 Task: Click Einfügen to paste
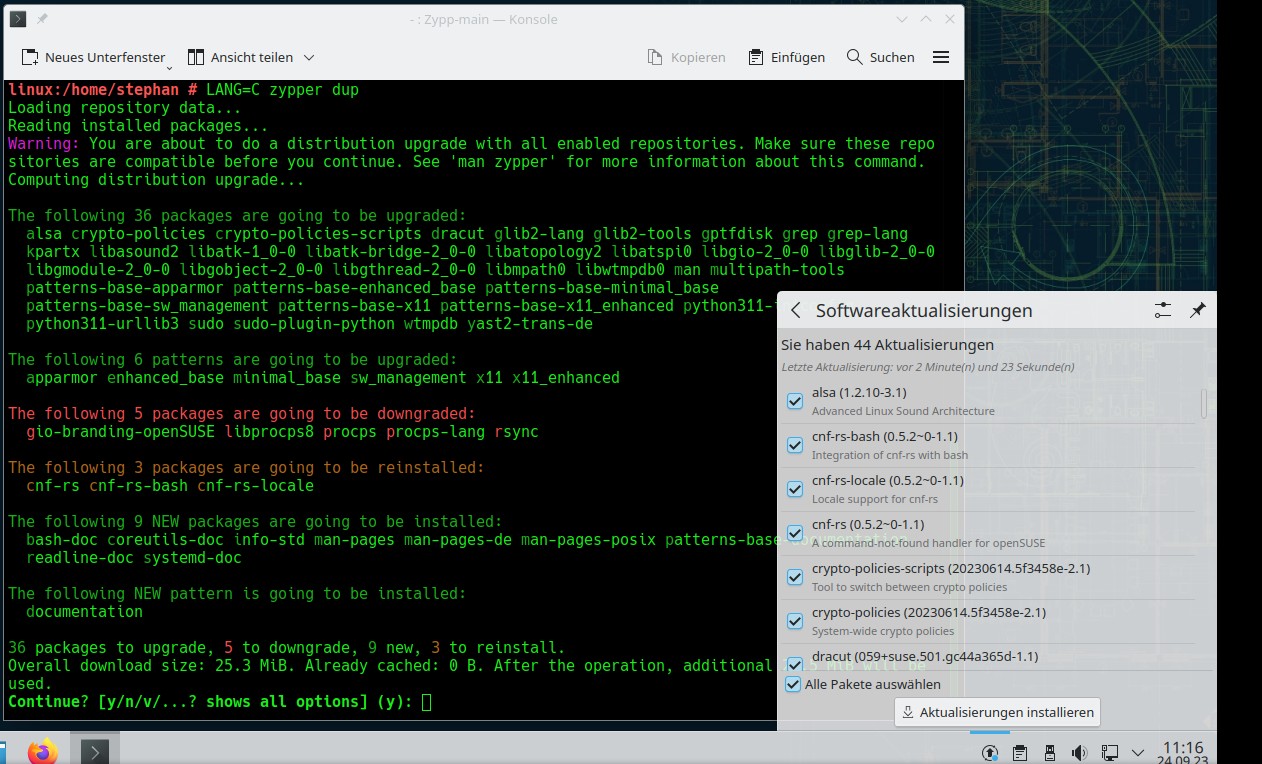[786, 57]
